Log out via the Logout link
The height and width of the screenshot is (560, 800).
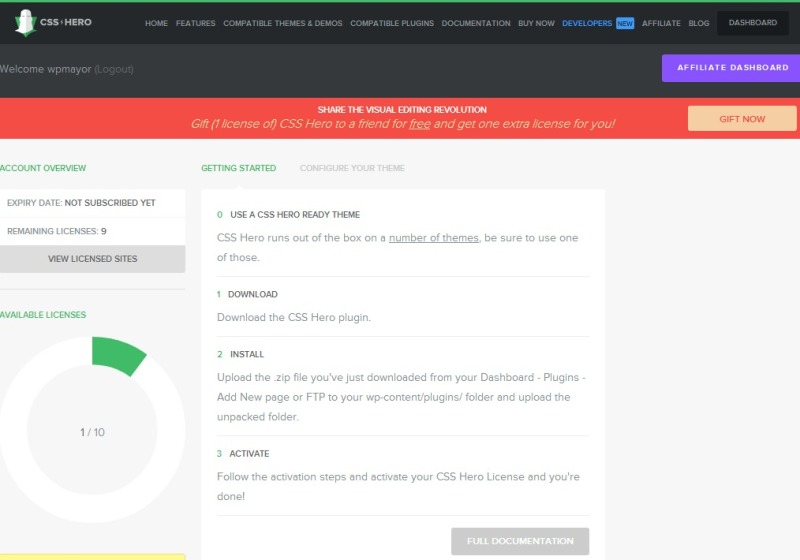114,69
